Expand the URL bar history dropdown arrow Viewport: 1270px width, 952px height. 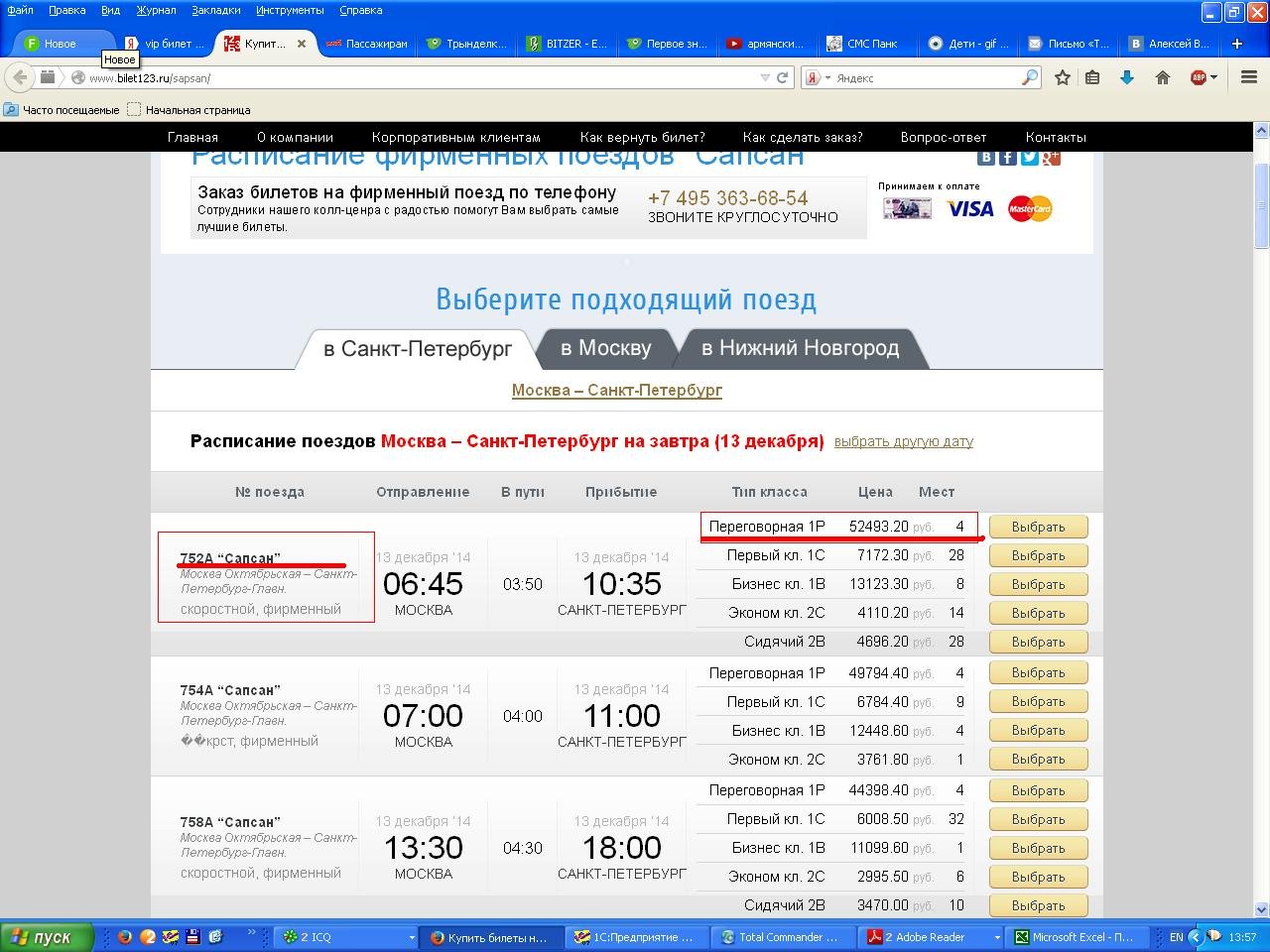pos(764,77)
